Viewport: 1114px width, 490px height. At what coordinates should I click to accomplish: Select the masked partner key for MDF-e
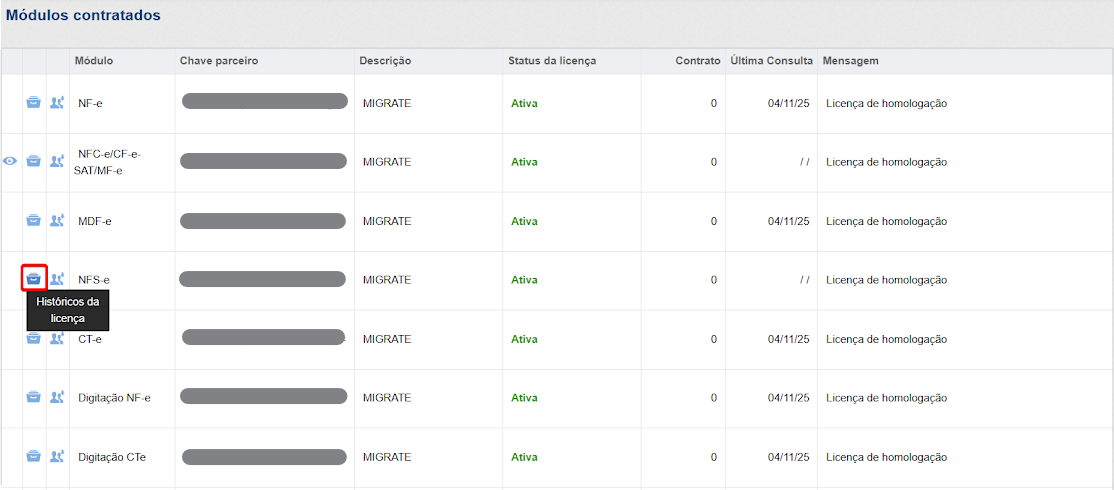[x=264, y=221]
